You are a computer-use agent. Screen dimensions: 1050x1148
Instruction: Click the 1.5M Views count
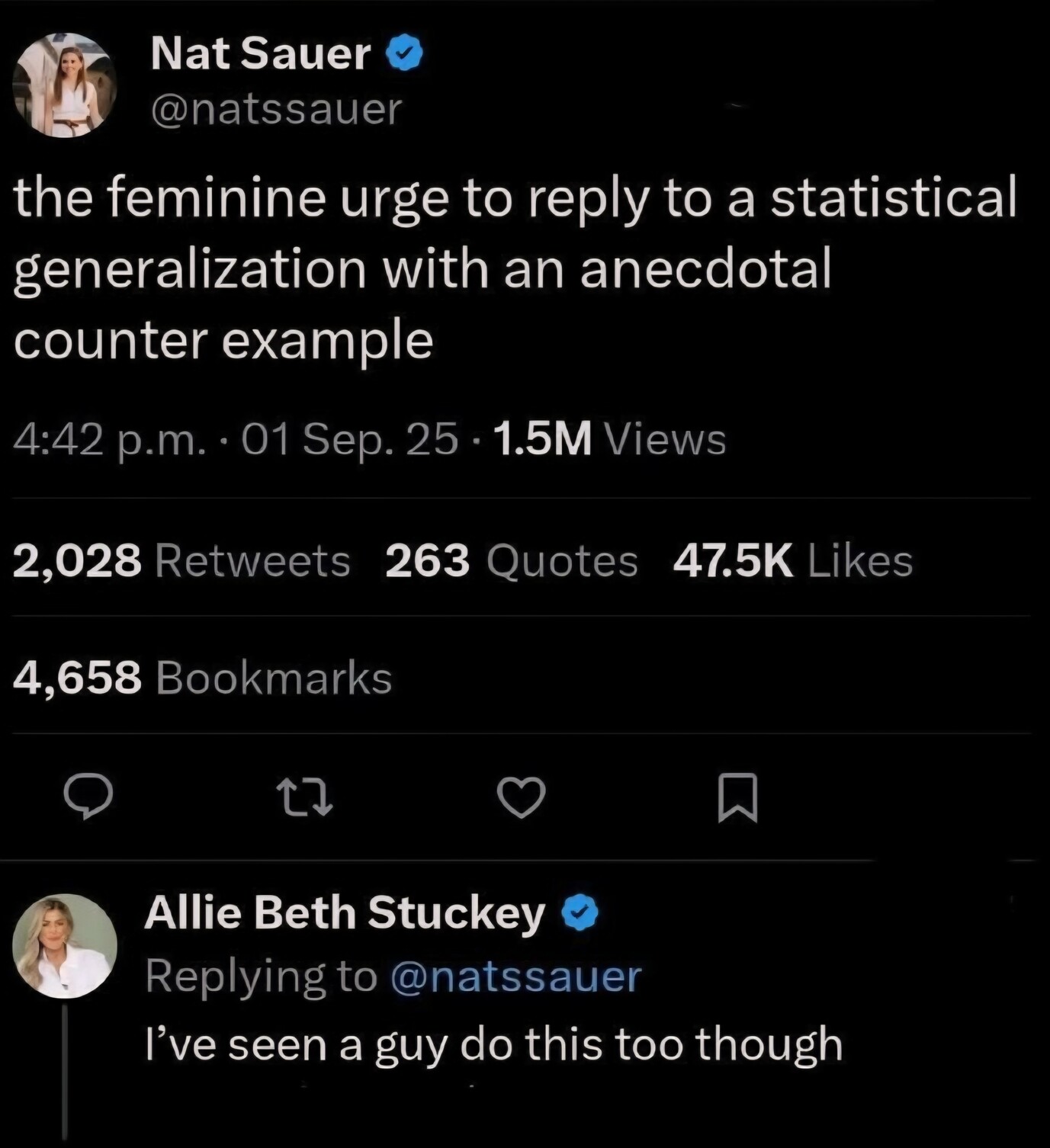pos(610,439)
